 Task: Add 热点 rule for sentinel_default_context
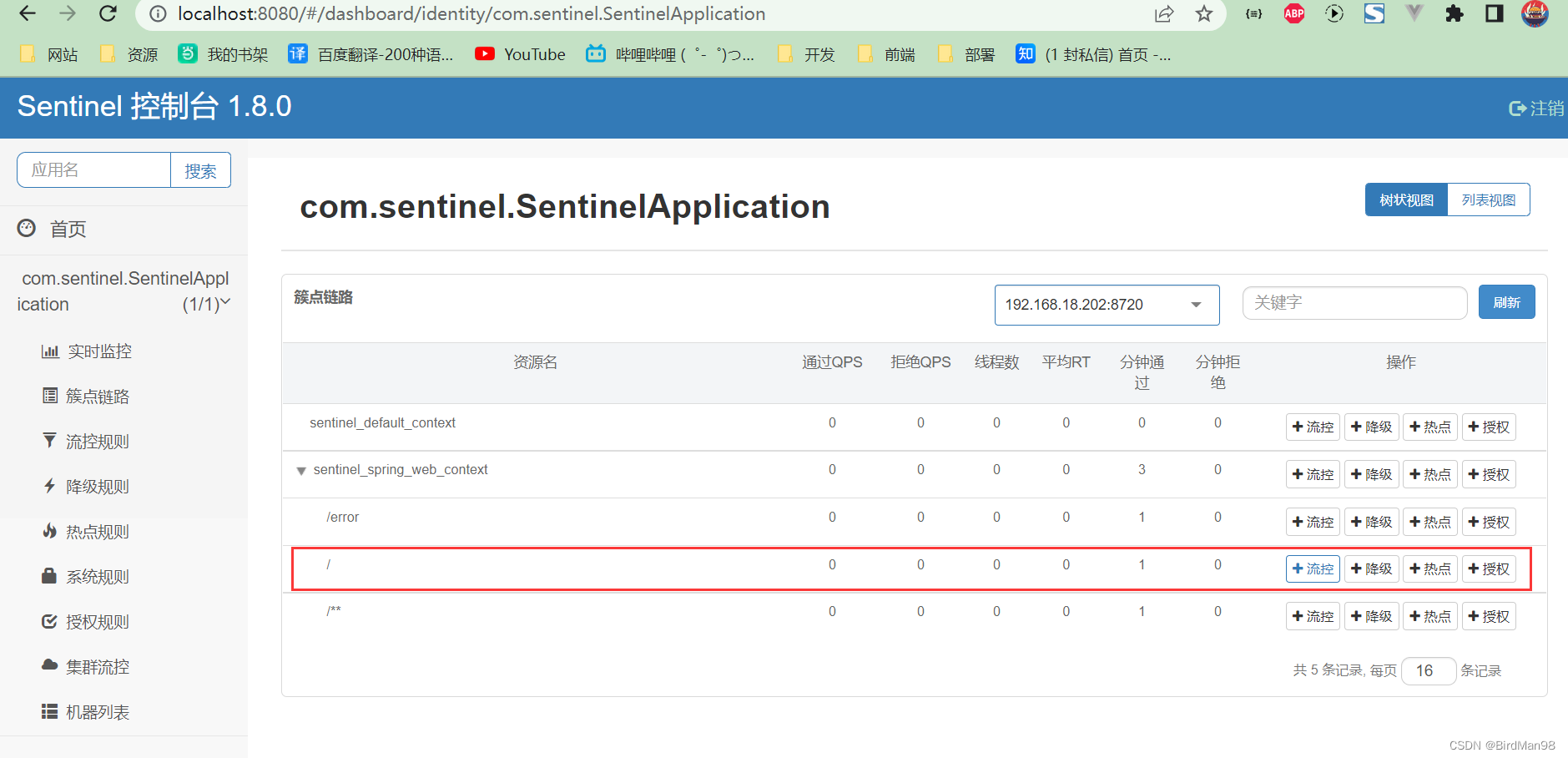[x=1429, y=427]
